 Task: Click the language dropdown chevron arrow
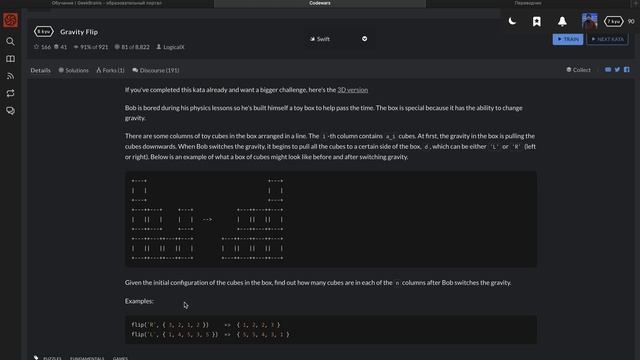tap(364, 39)
